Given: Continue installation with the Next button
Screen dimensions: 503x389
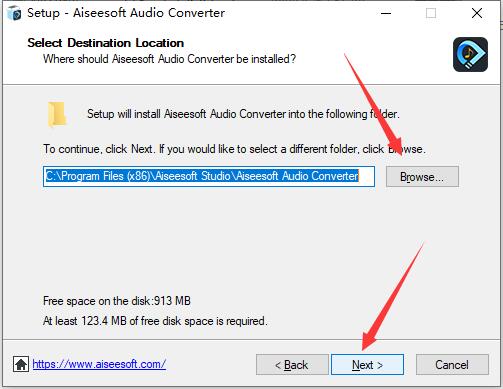Looking at the screenshot, I should (x=367, y=365).
